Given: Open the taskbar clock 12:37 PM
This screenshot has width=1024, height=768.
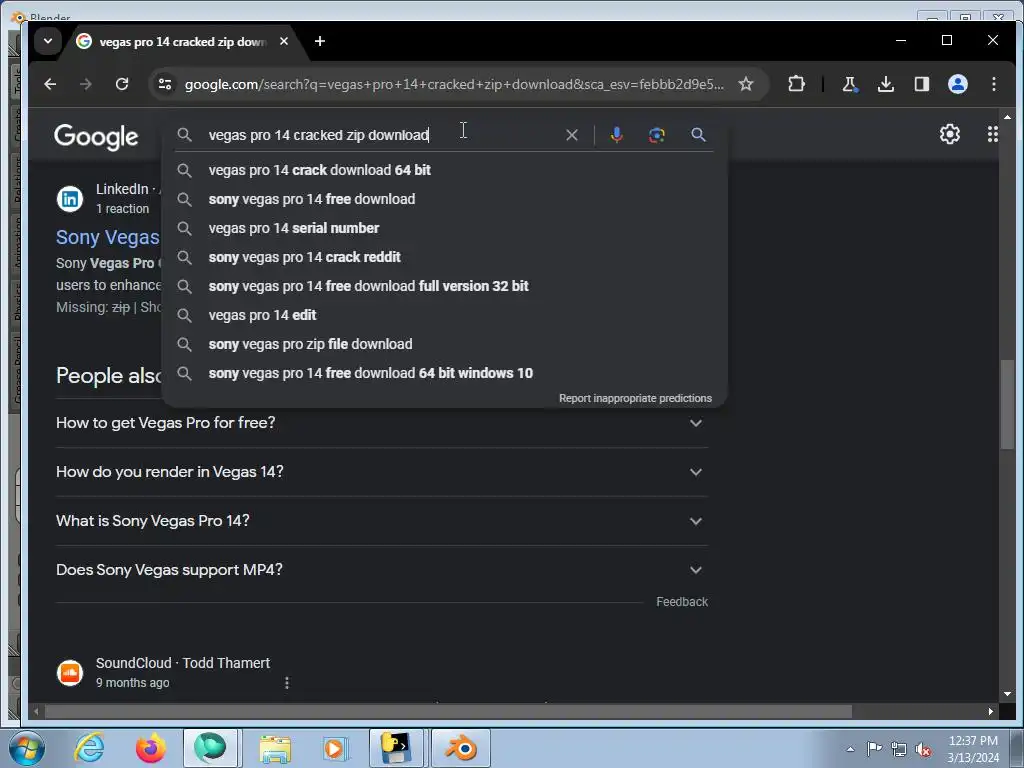Looking at the screenshot, I should pos(973,749).
